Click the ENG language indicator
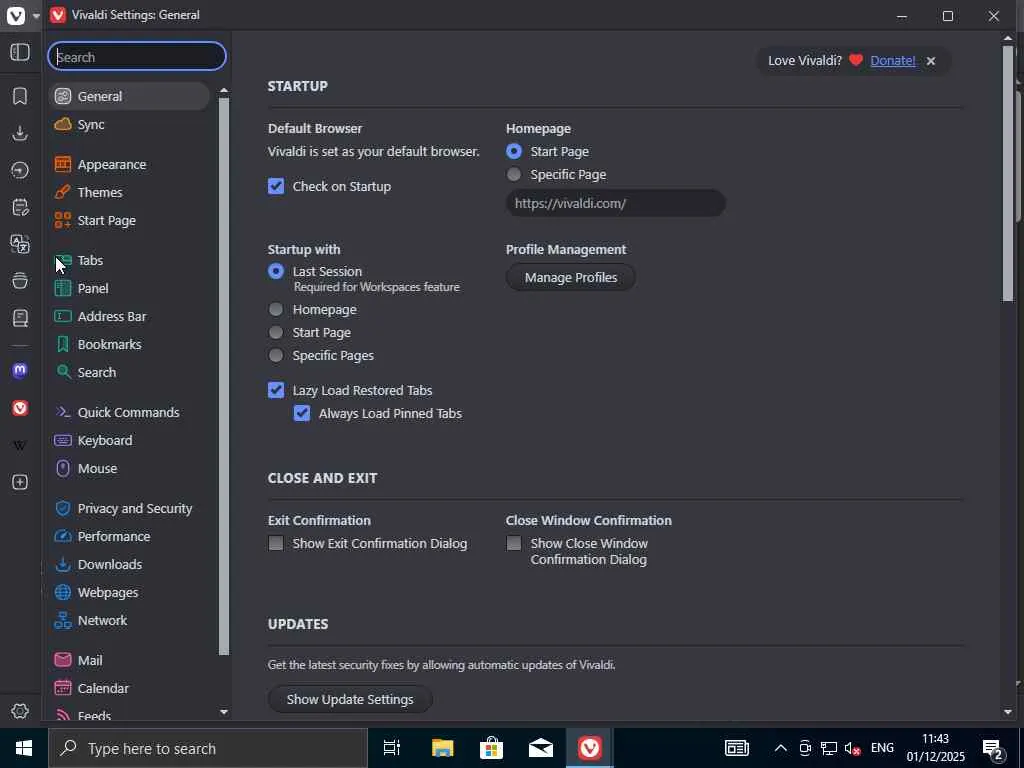 [882, 748]
